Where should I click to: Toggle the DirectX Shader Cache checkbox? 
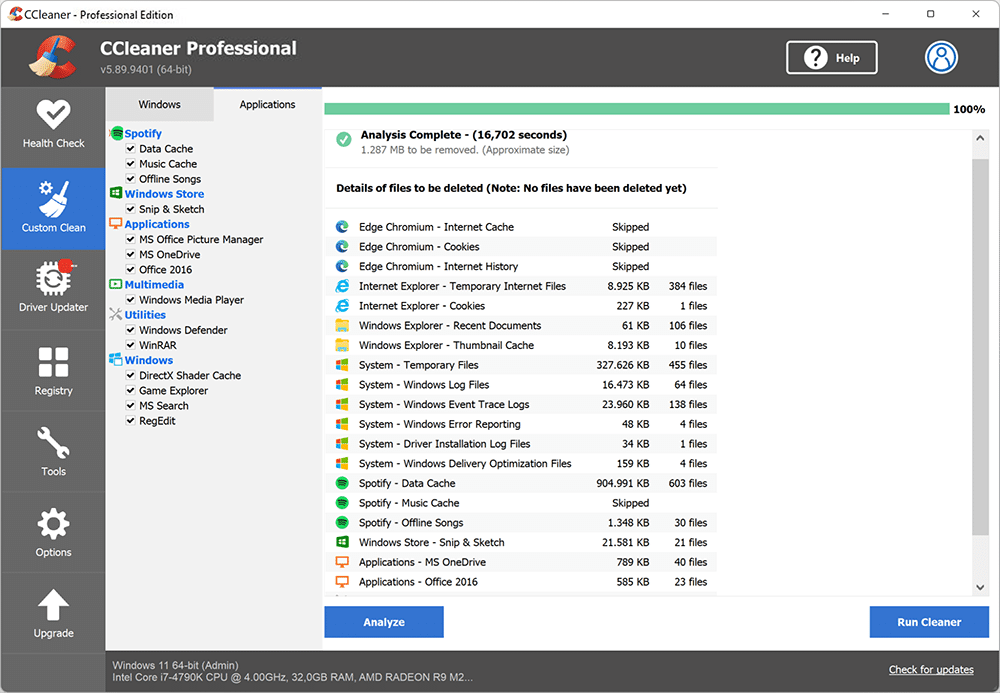[x=129, y=375]
